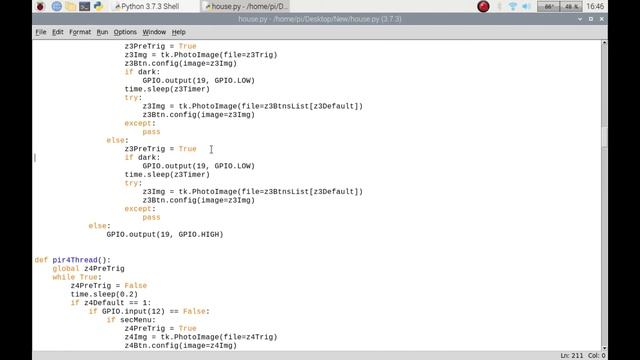
Task: Click the editor scrollbar up arrow
Action: (604, 43)
